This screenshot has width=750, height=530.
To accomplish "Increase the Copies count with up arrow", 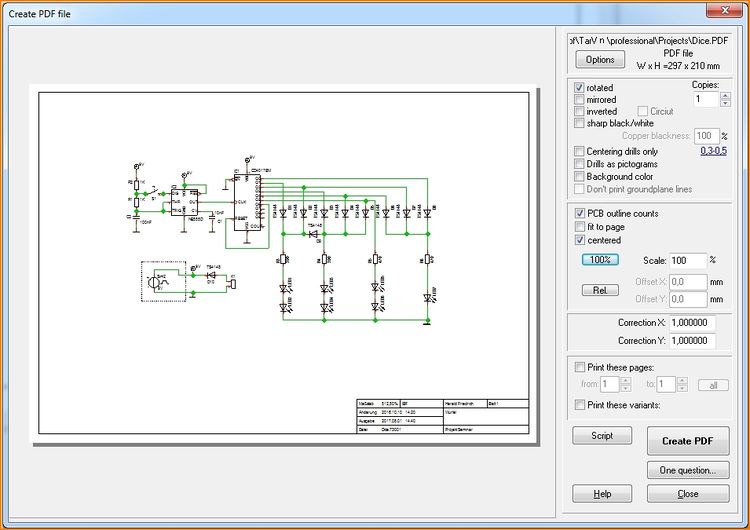I will pyautogui.click(x=724, y=95).
